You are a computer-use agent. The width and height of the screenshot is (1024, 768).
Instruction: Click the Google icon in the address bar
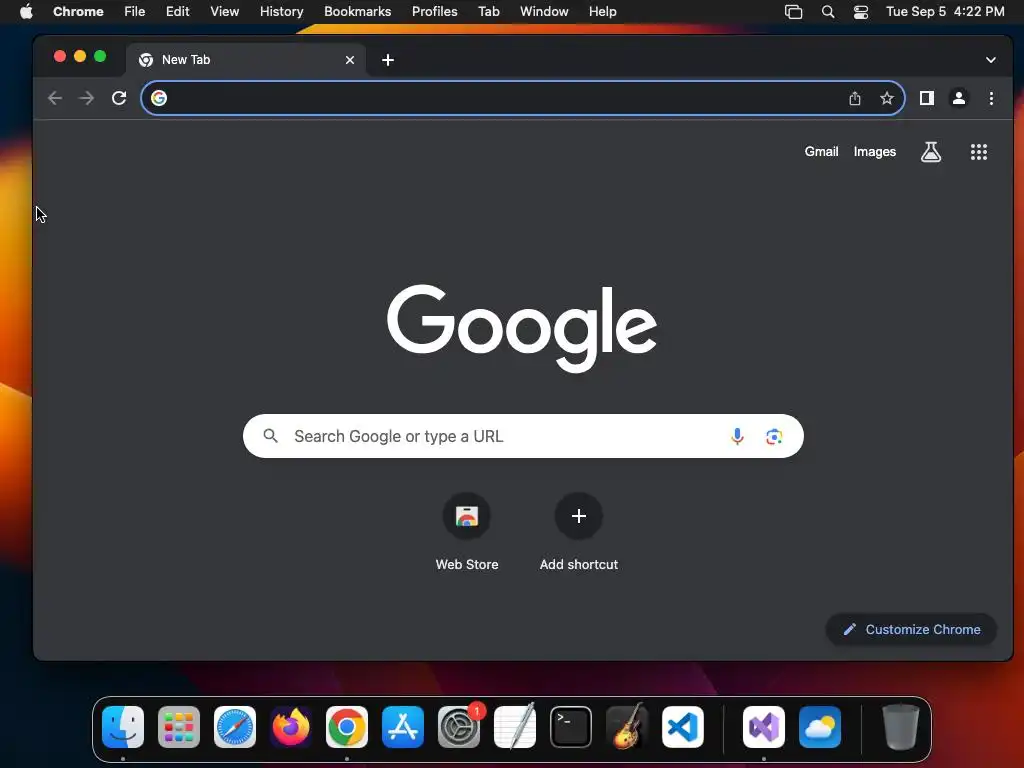(x=159, y=98)
